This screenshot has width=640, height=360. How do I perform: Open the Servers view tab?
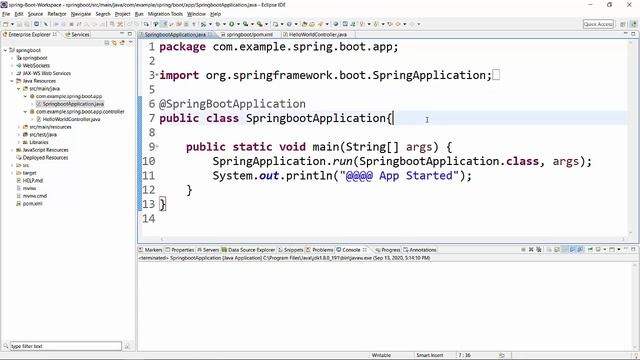click(208, 250)
